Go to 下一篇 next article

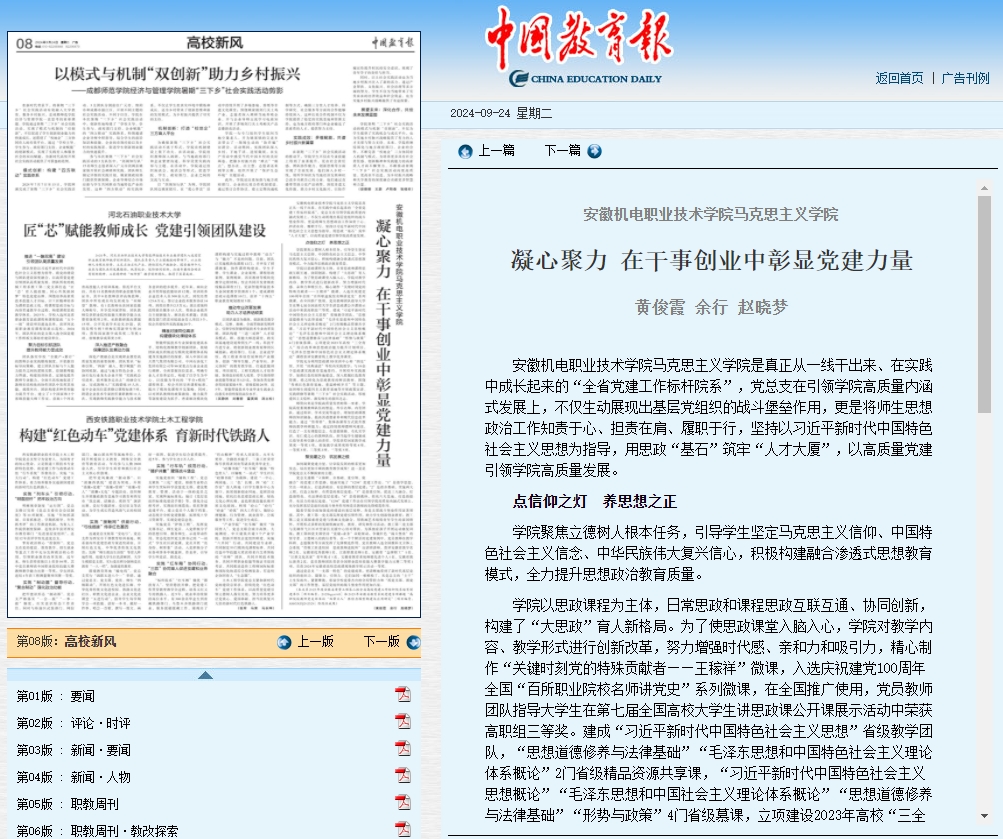point(562,150)
